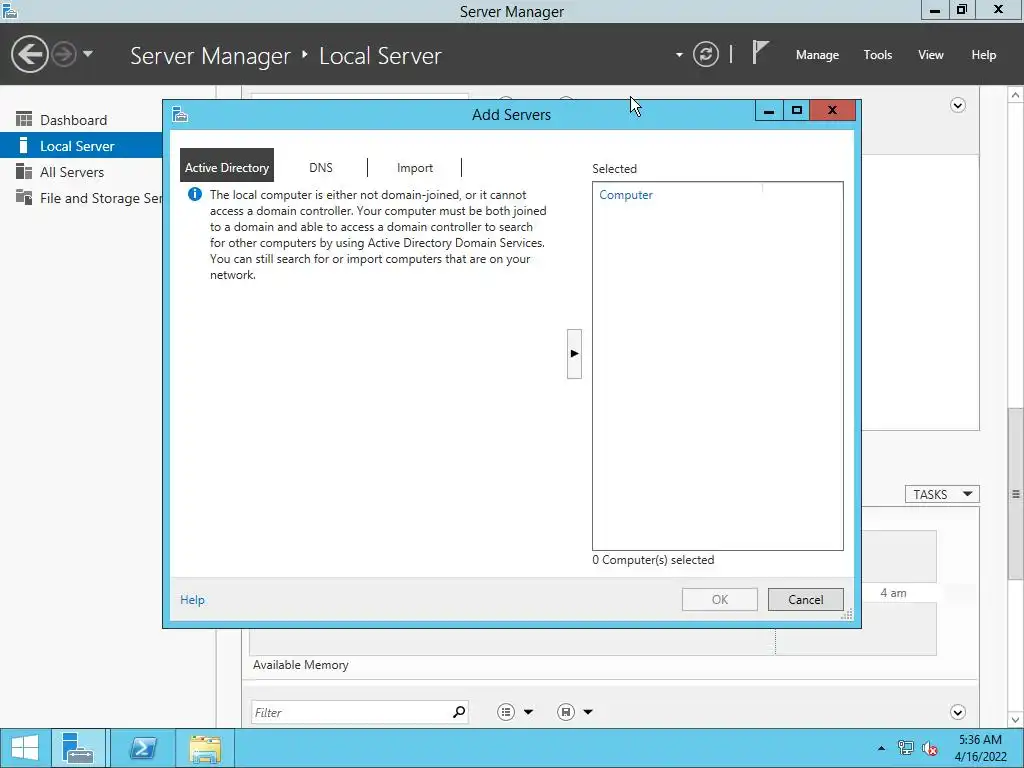Open the View menu
The image size is (1024, 768).
pyautogui.click(x=931, y=55)
